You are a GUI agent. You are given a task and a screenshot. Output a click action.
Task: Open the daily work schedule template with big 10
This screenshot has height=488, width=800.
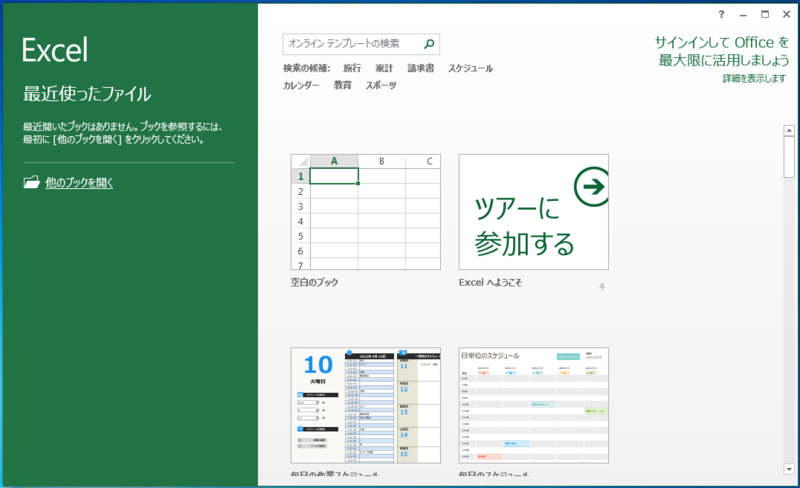click(x=365, y=405)
